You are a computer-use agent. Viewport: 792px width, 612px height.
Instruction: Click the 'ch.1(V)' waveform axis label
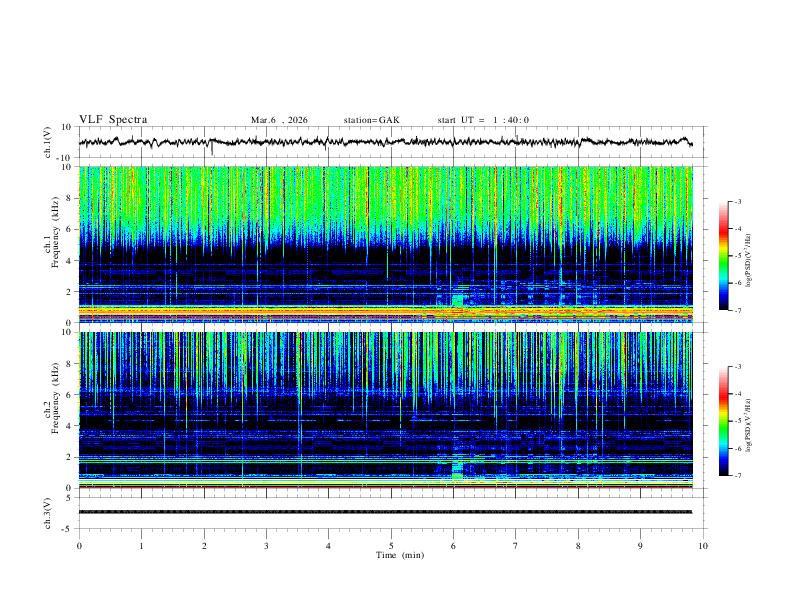click(48, 142)
